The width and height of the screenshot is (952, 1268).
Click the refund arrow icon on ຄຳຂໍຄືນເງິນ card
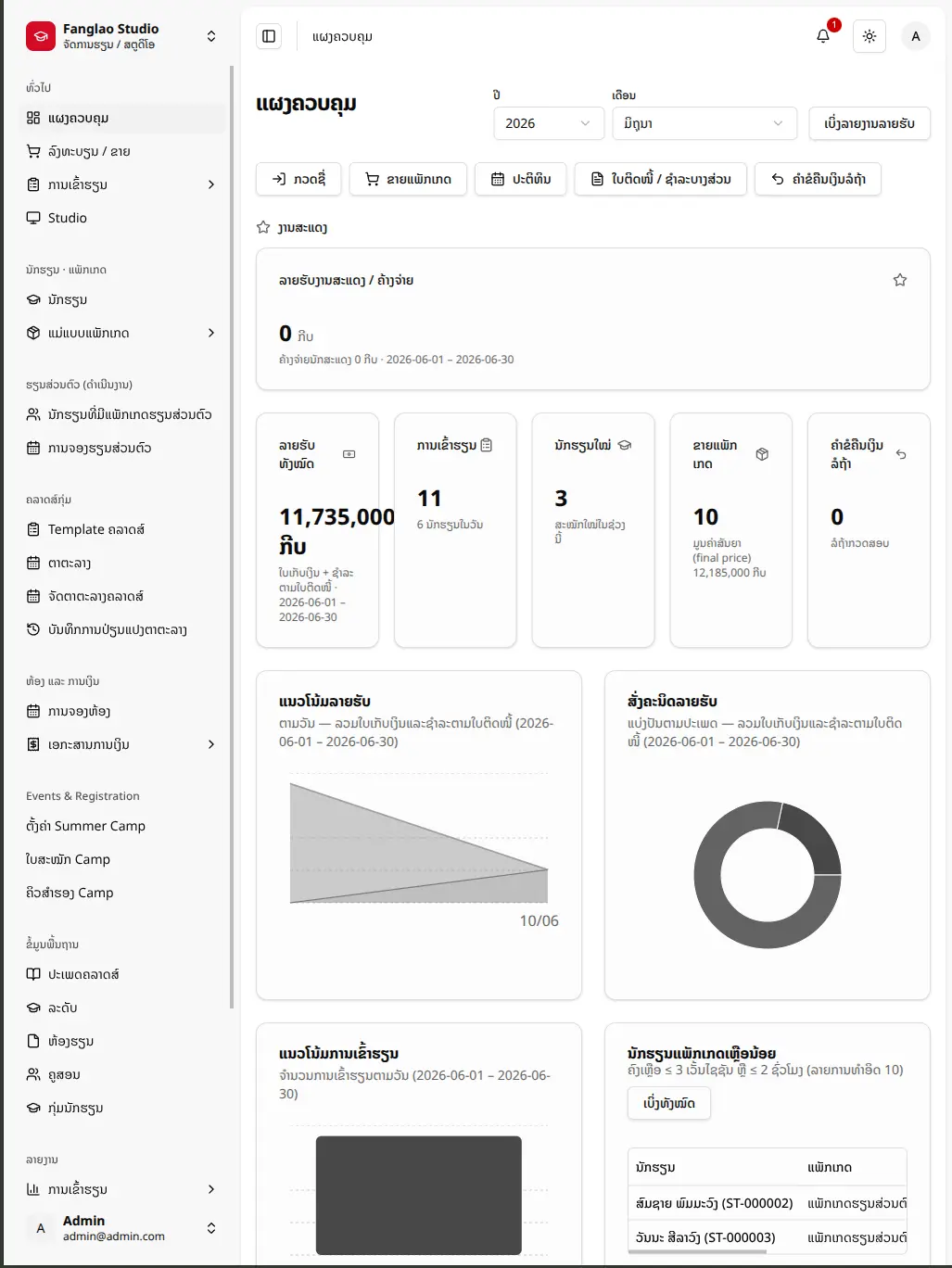point(901,454)
